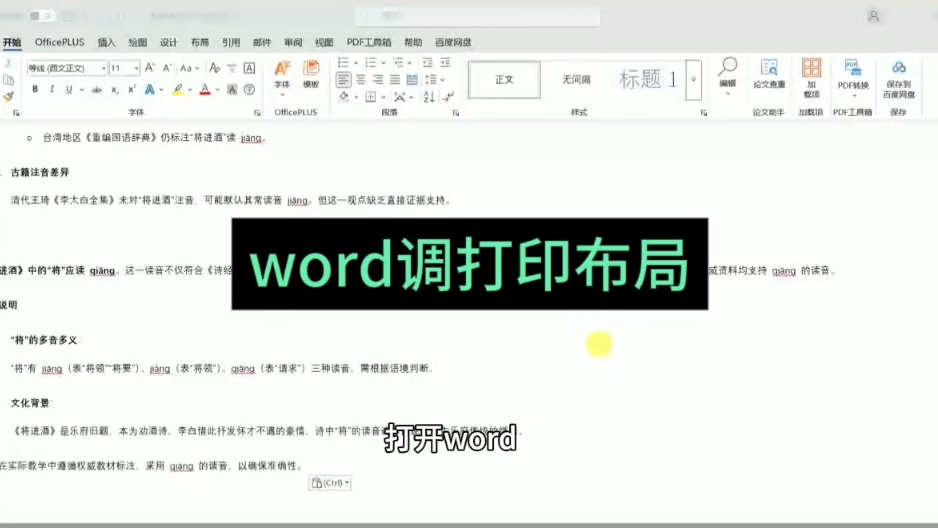Expand font color dropdown arrow
The width and height of the screenshot is (938, 528).
218,90
